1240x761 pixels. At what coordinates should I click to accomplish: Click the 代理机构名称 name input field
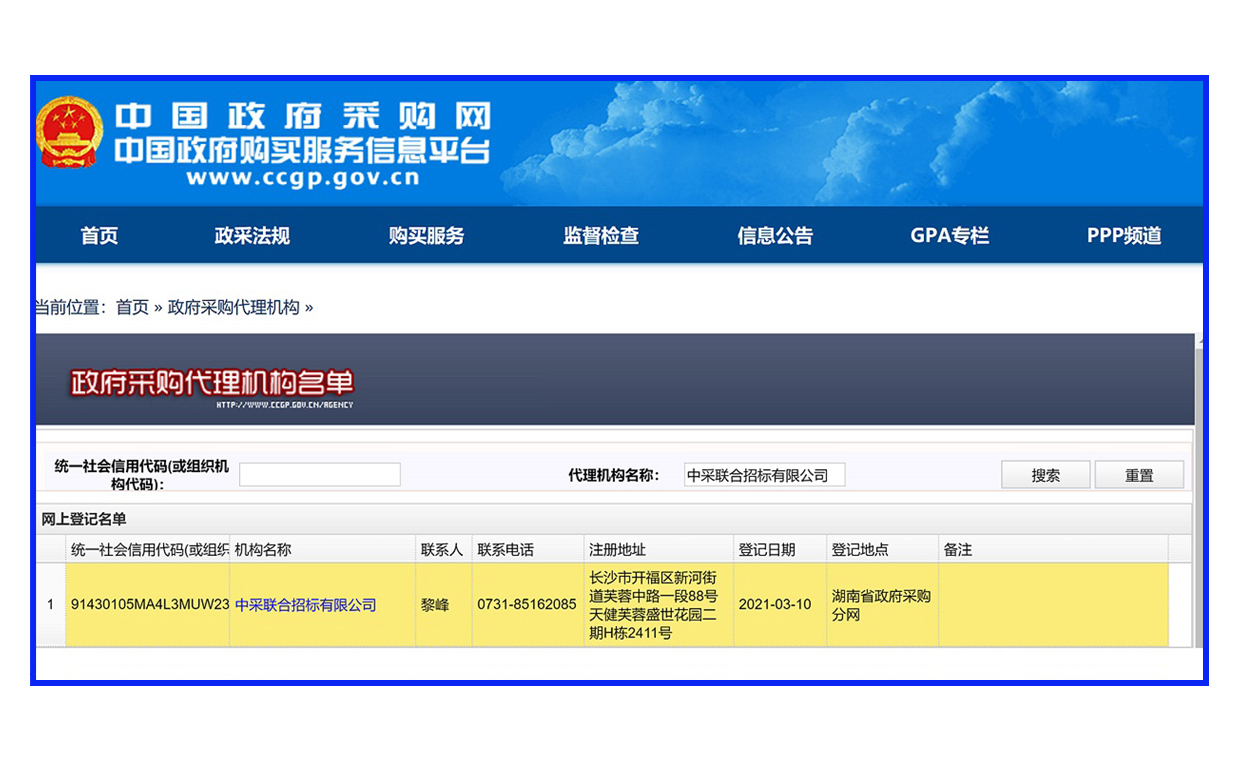[765, 474]
